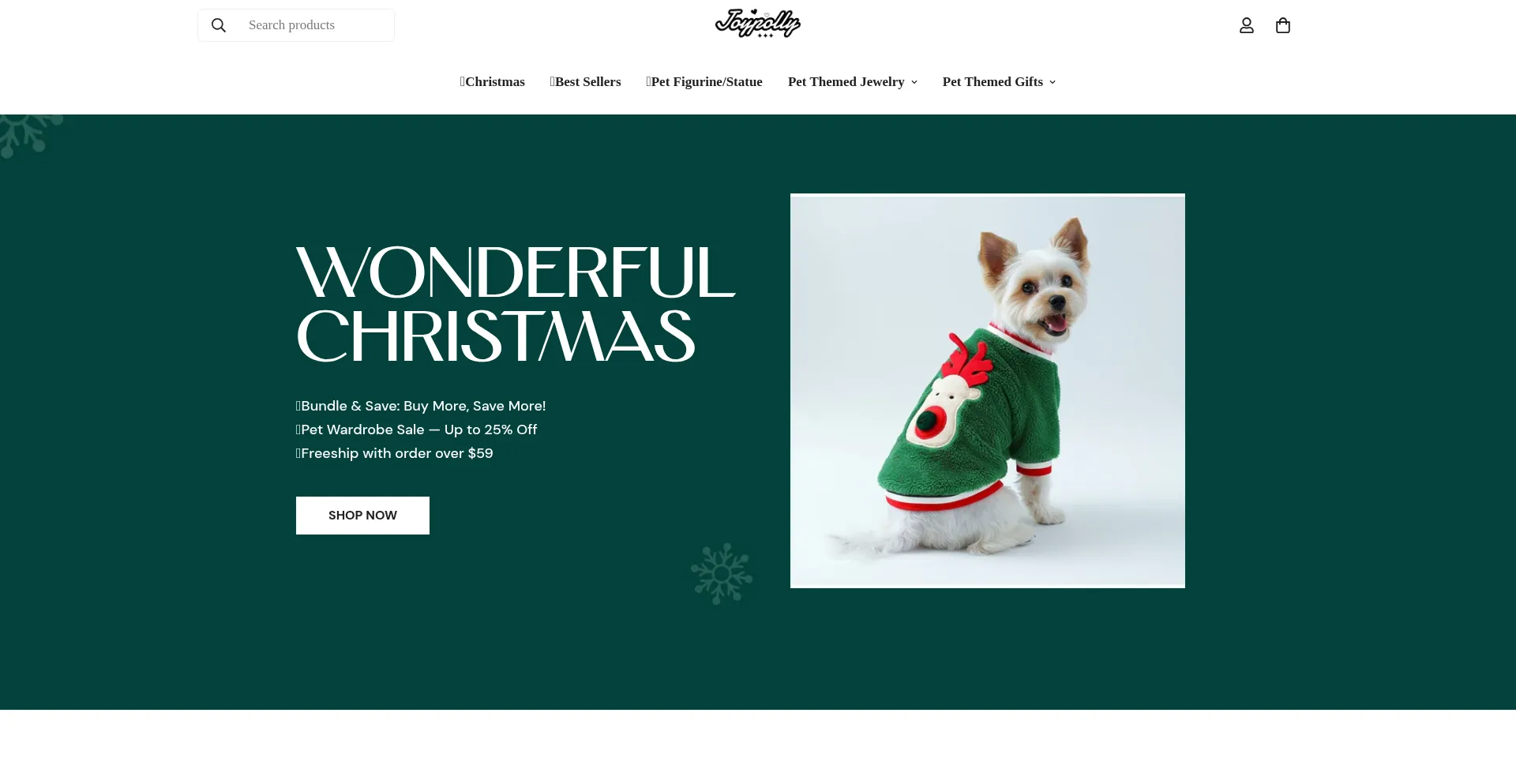This screenshot has height=784, width=1516.
Task: Click the search magnifier icon
Action: (x=219, y=25)
